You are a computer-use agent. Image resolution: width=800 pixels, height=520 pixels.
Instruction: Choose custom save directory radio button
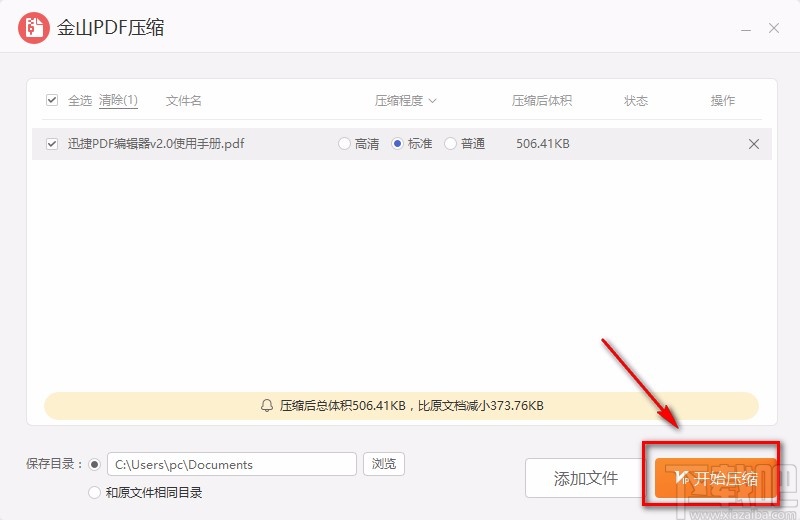pyautogui.click(x=94, y=464)
